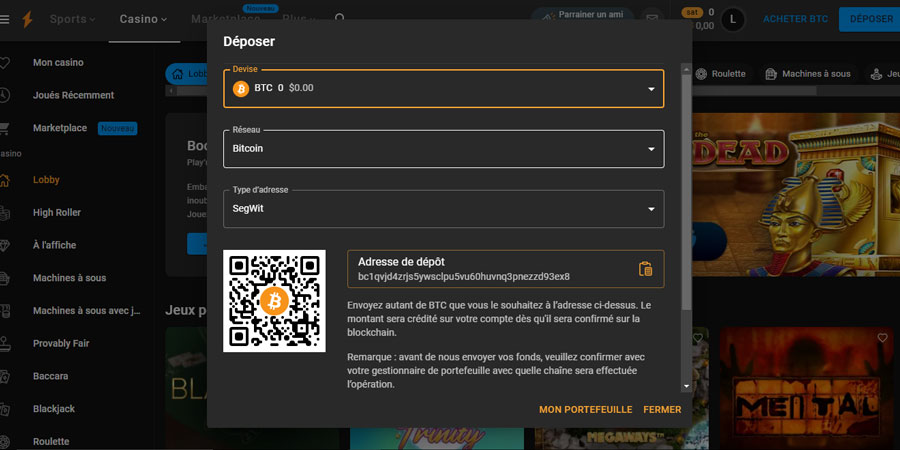The width and height of the screenshot is (900, 450).
Task: Click the MON PORTEFEUILLE link
Action: click(x=585, y=410)
